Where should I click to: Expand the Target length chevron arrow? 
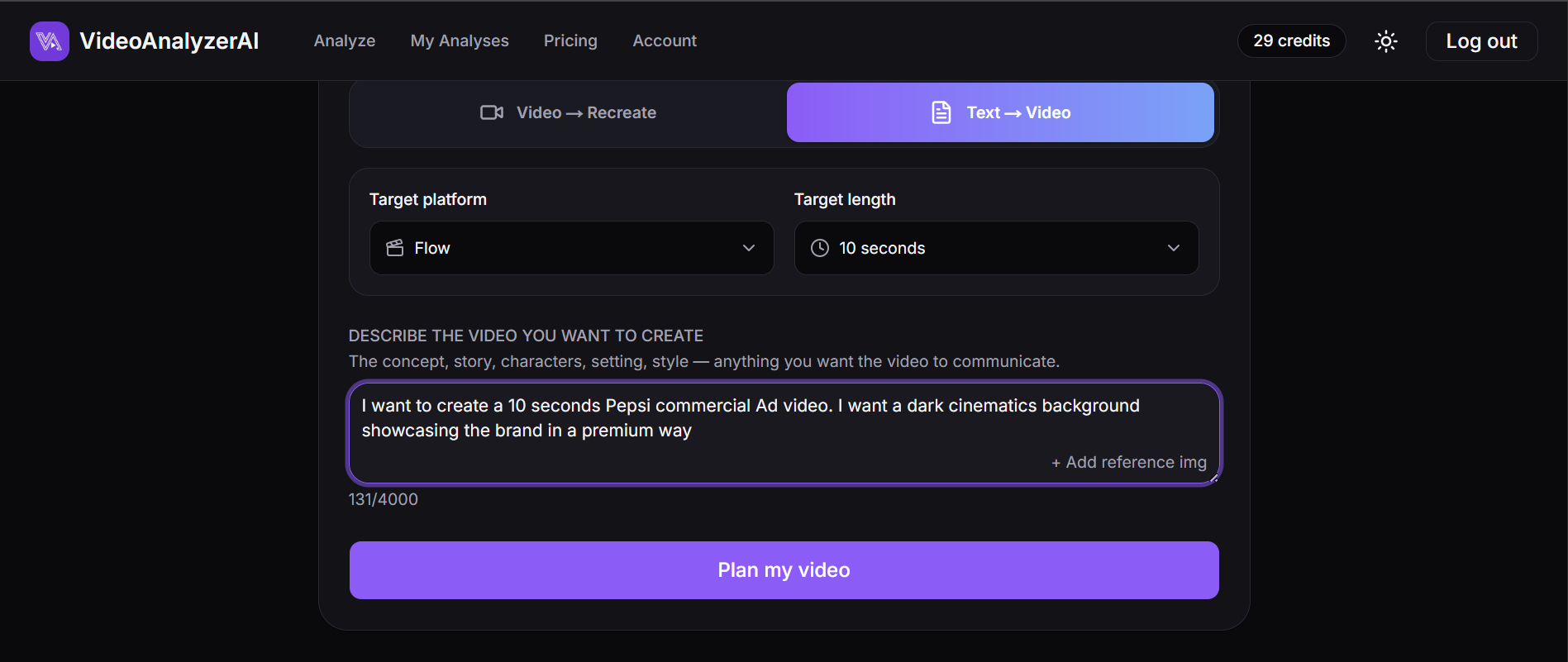pyautogui.click(x=1174, y=248)
